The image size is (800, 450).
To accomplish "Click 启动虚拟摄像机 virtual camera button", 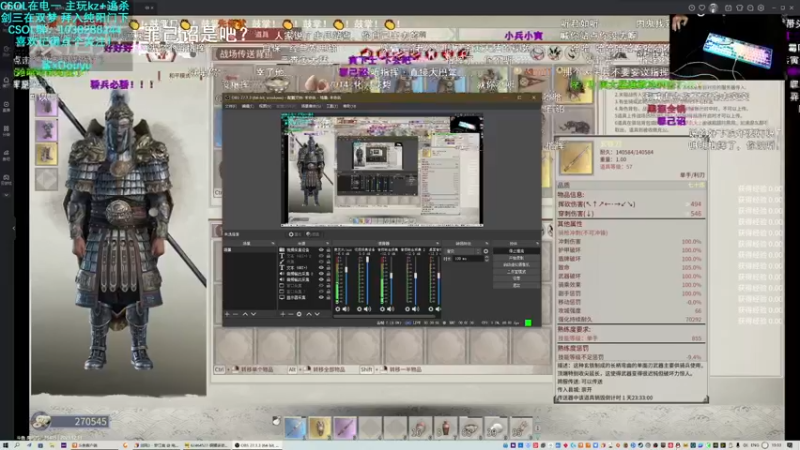I will (516, 264).
